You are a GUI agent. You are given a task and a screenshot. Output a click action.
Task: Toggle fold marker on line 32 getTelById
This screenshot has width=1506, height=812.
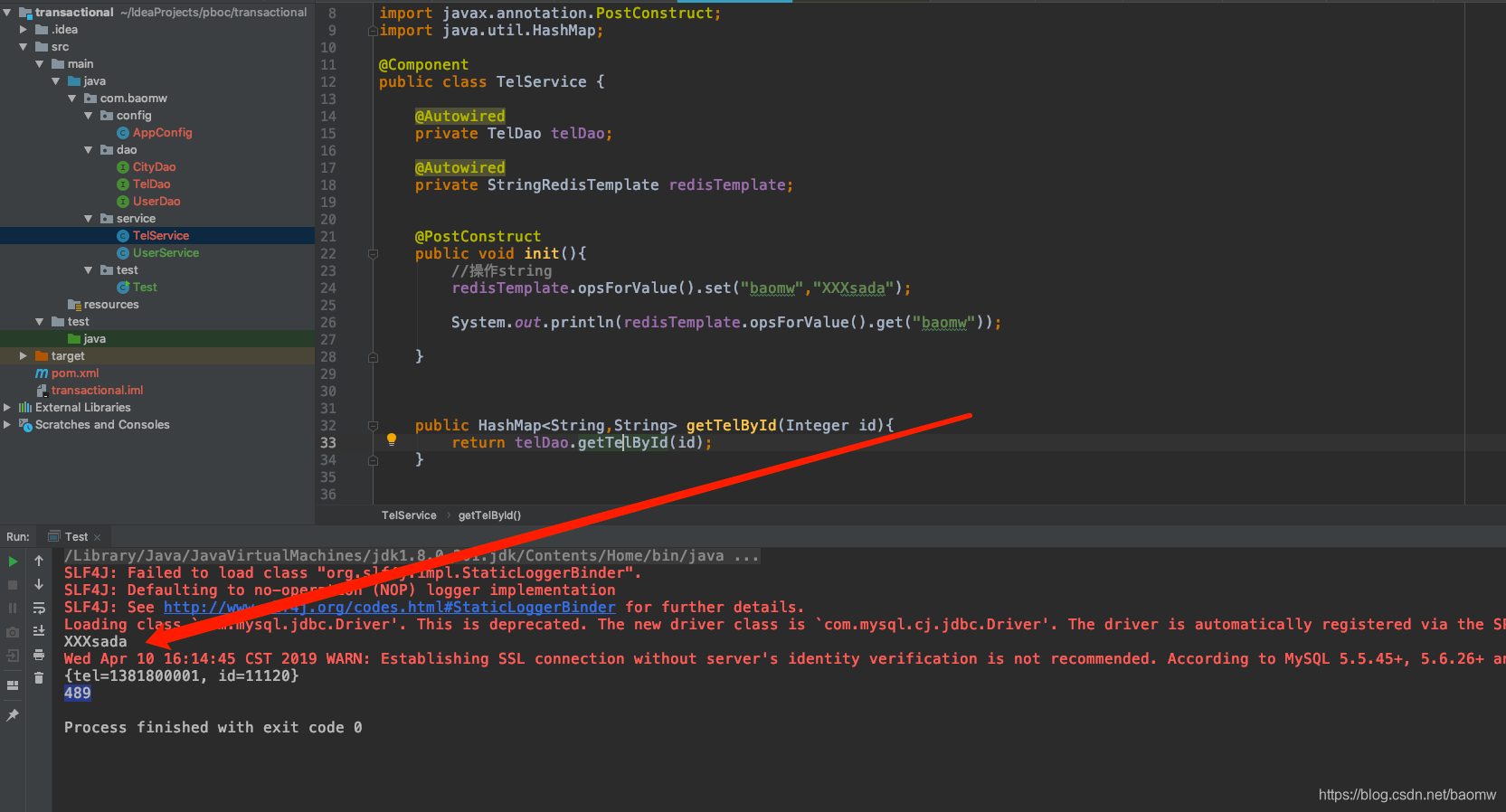373,426
